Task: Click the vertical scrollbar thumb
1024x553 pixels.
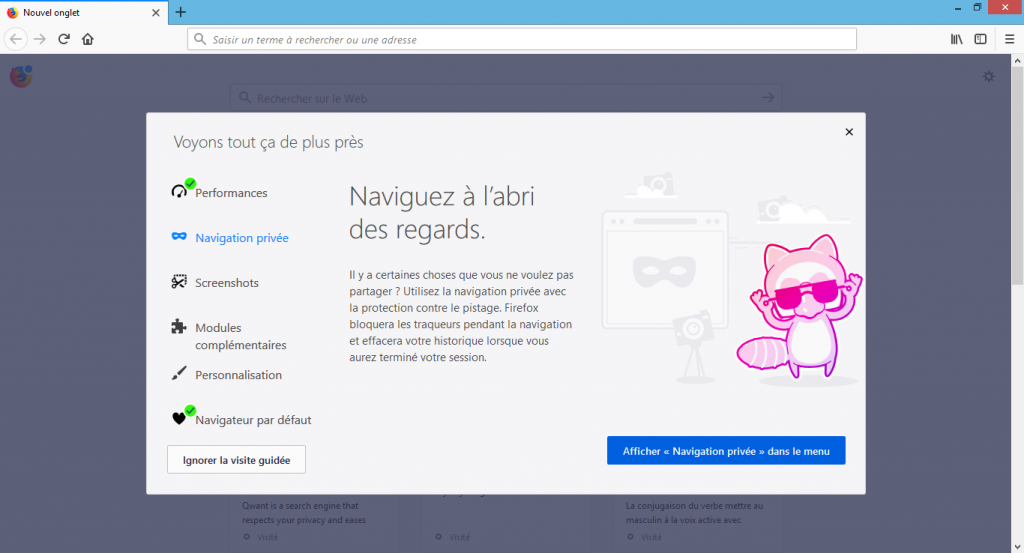Action: pyautogui.click(x=1017, y=175)
